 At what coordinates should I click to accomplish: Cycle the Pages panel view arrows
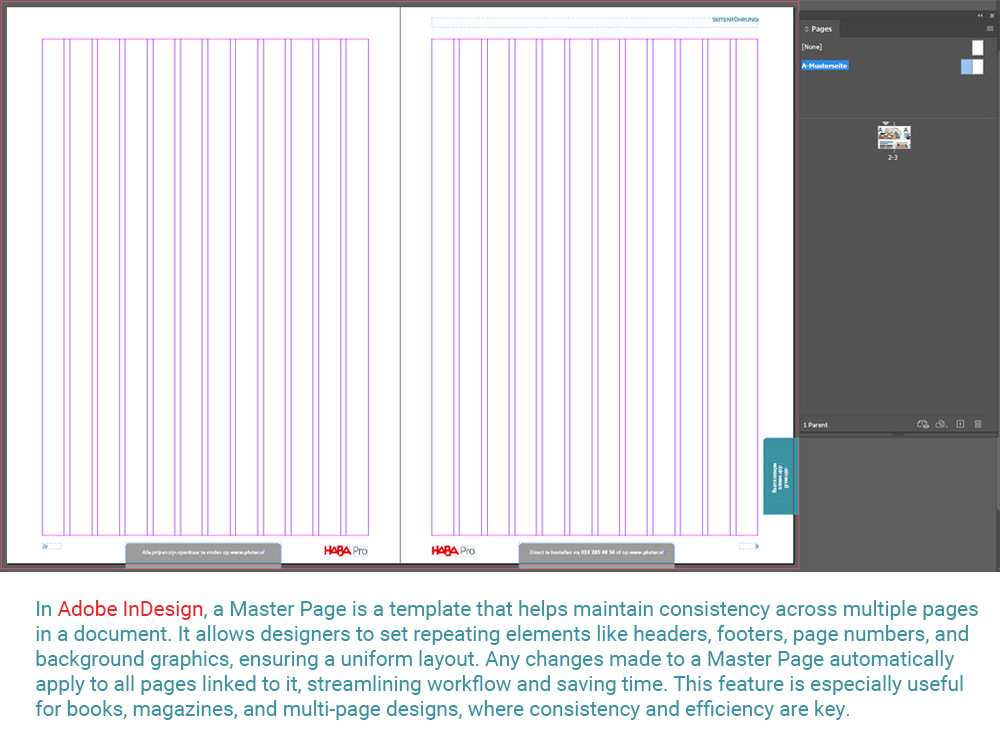point(806,29)
